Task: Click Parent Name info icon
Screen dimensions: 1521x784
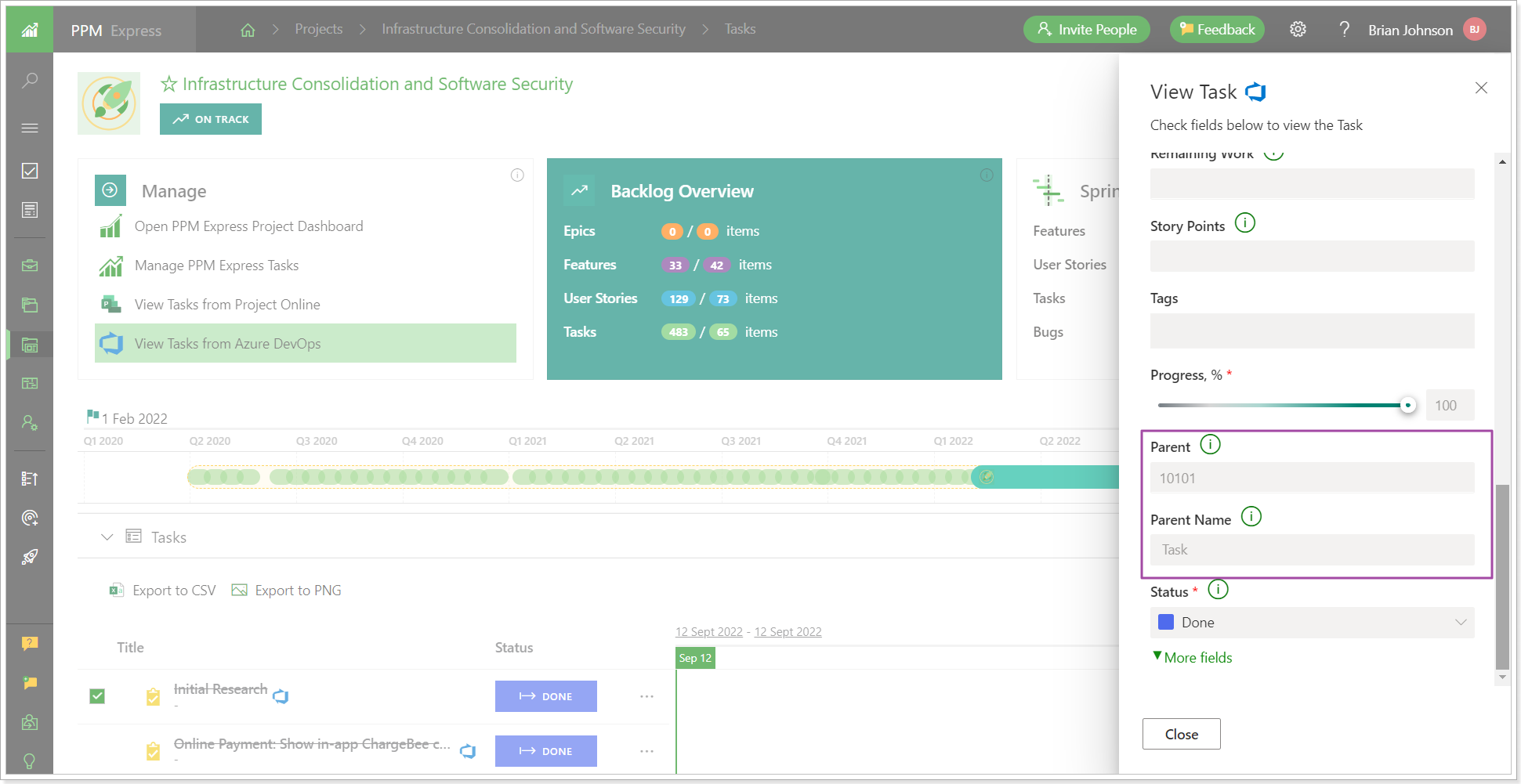Action: tap(1251, 517)
